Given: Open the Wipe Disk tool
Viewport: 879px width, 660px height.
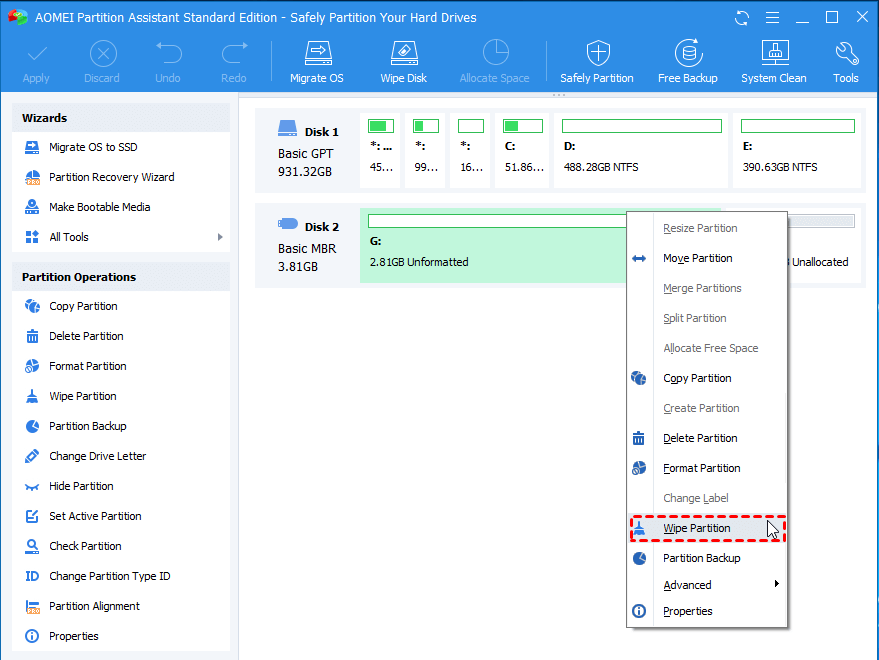Looking at the screenshot, I should pyautogui.click(x=403, y=61).
